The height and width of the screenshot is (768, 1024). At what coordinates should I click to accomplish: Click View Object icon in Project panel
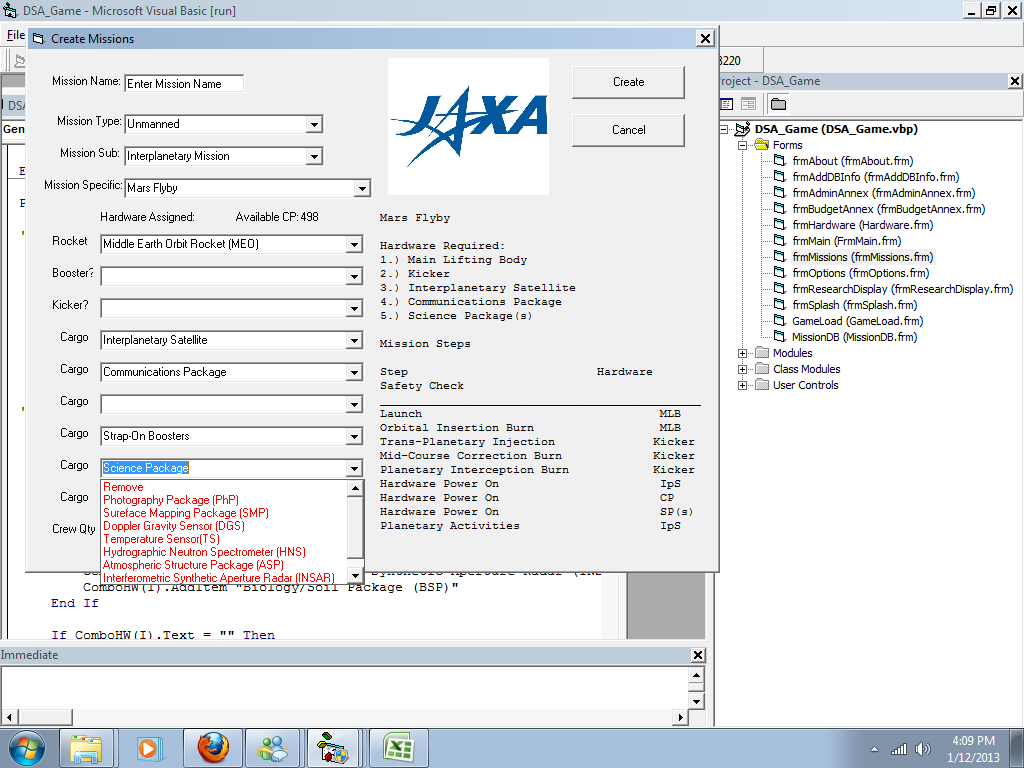point(748,104)
